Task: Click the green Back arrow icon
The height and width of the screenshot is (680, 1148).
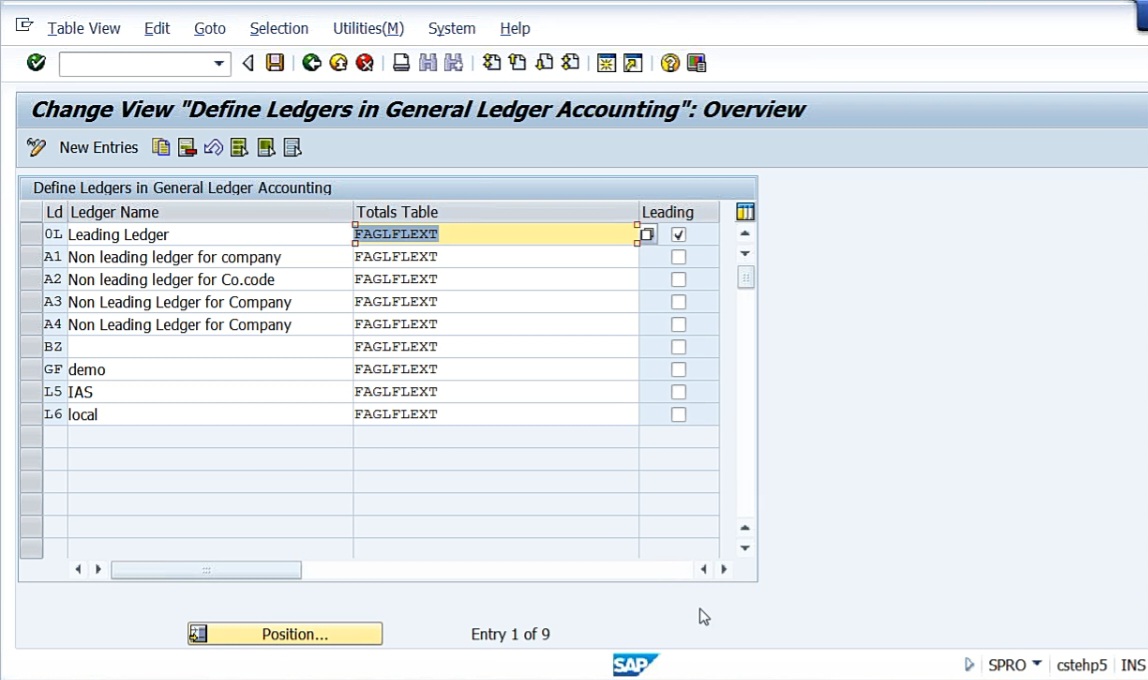Action: [312, 63]
